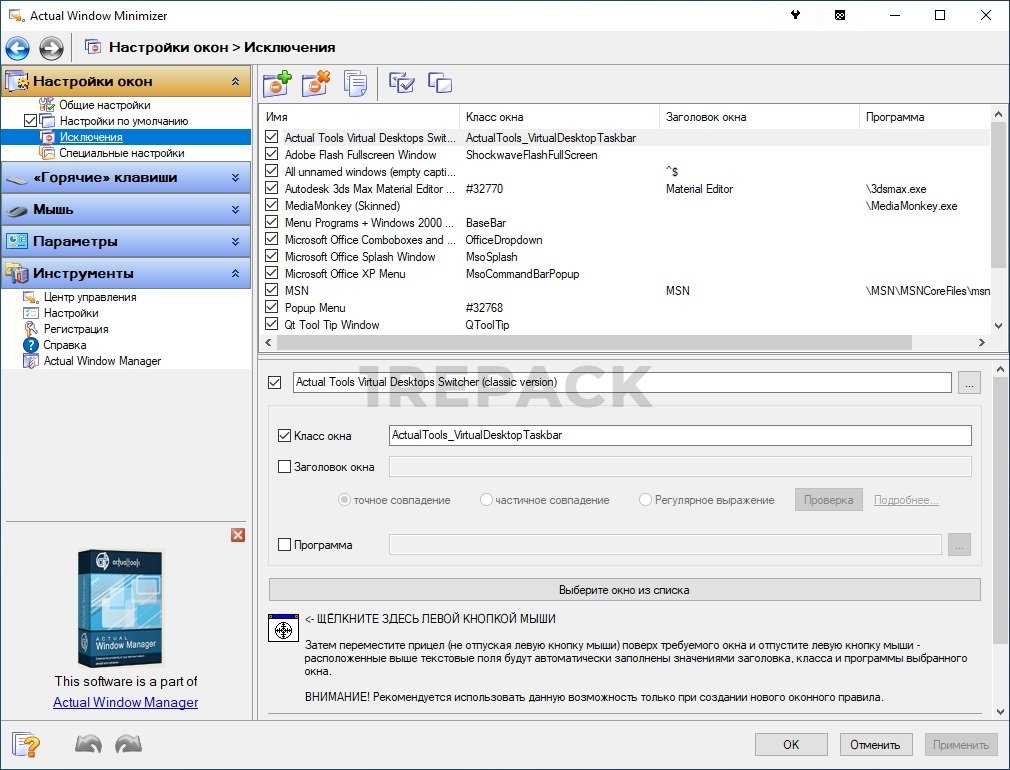Expand the «Горячие» клавиши section

235,178
